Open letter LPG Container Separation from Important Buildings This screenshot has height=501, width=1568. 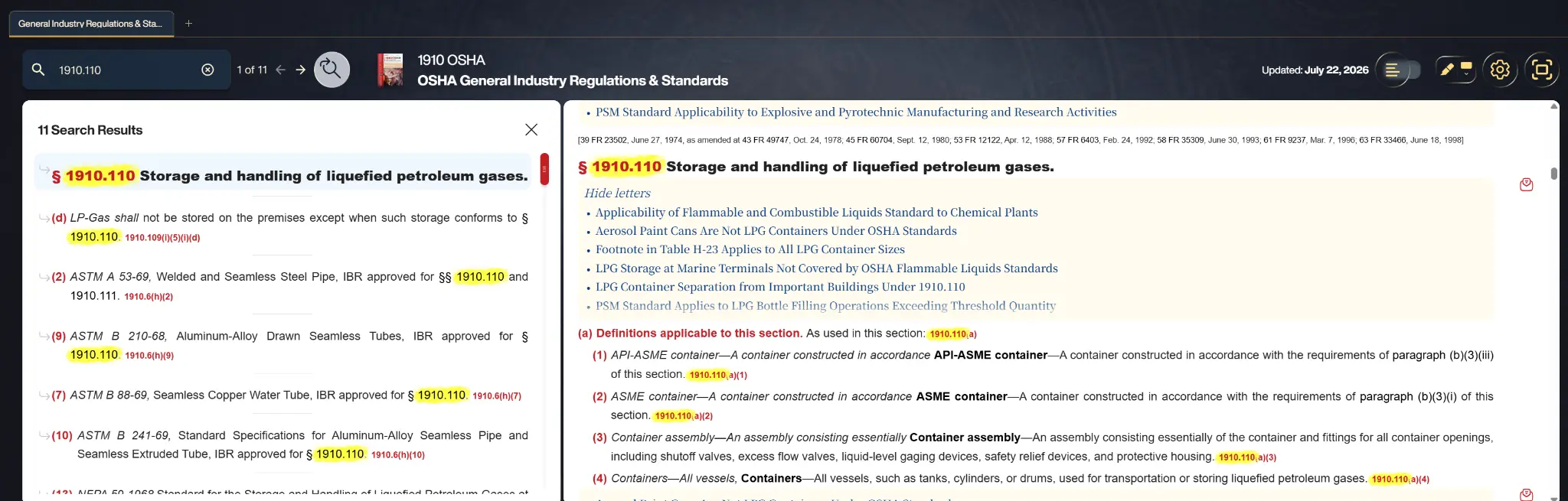coord(780,287)
